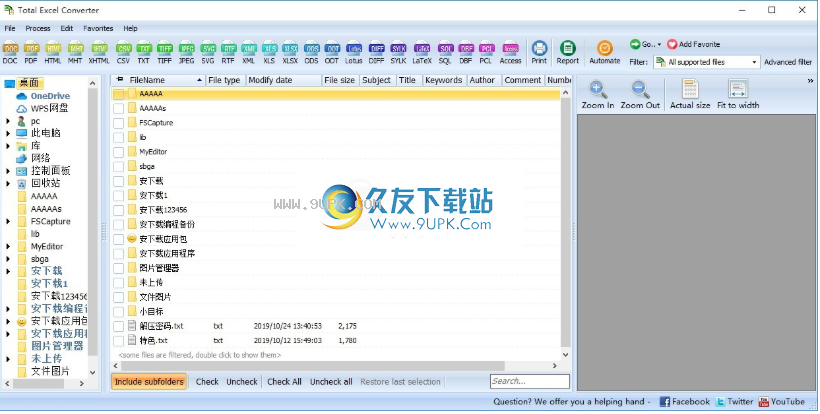Zoom In on the preview

pyautogui.click(x=598, y=95)
